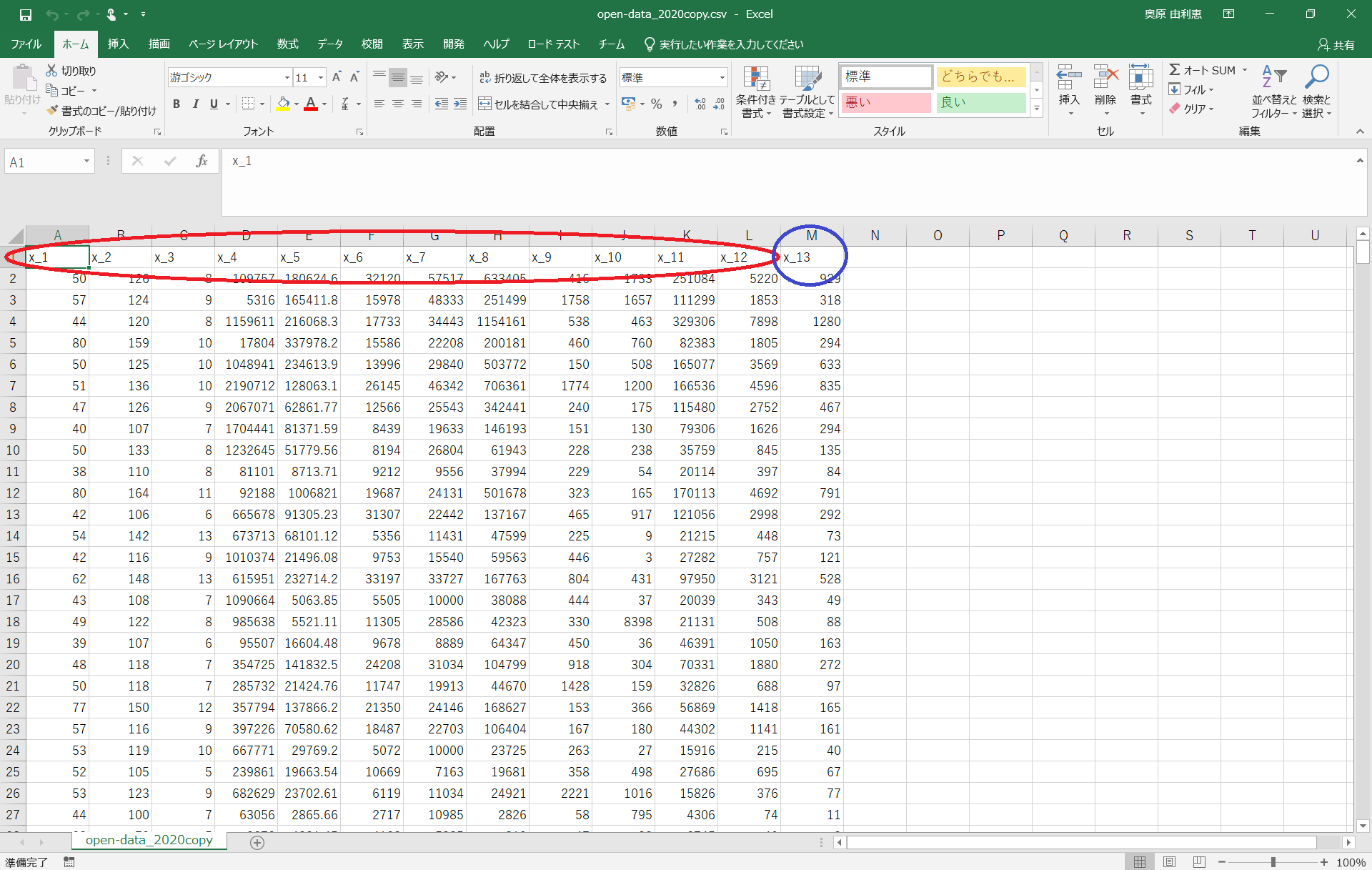Click the 共有 share button
The image size is (1372, 870).
(x=1336, y=44)
